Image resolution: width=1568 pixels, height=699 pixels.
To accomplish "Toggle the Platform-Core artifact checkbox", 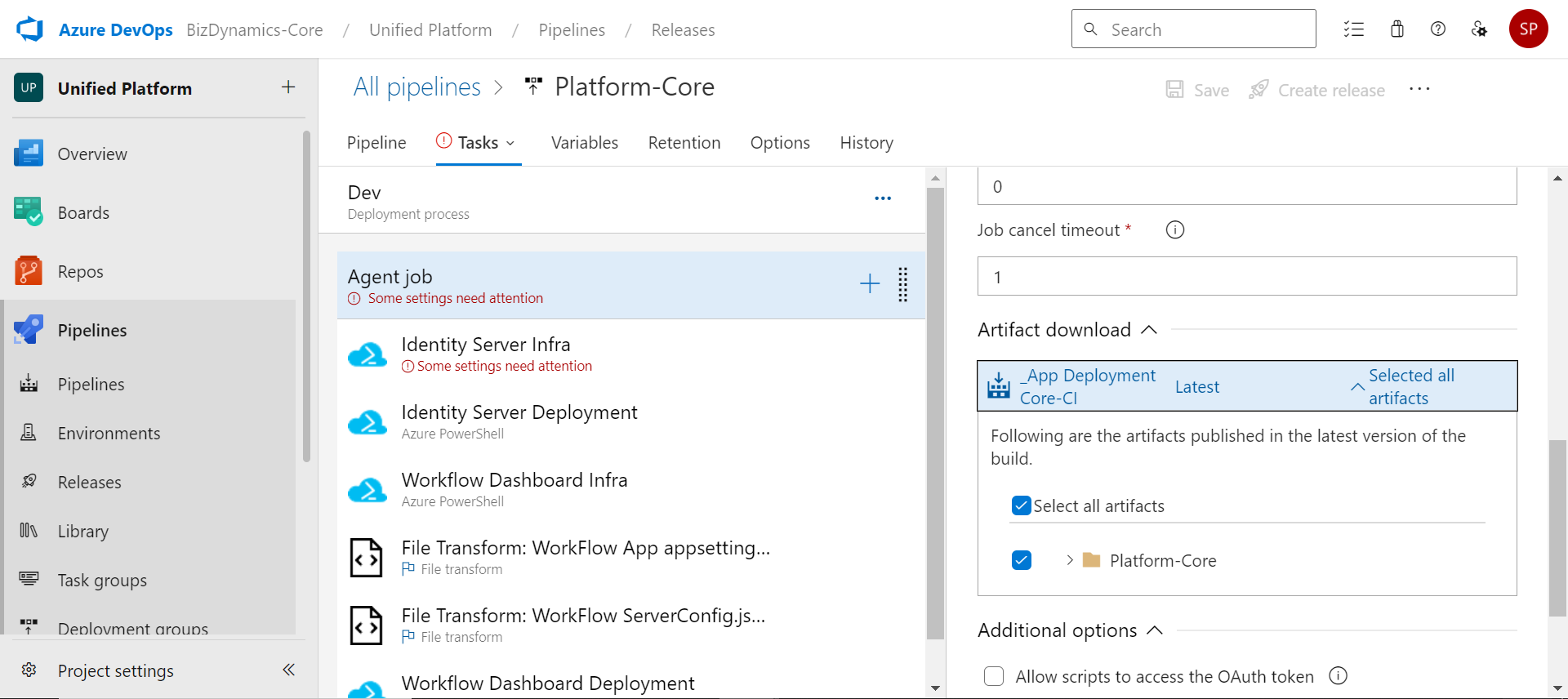I will point(1022,560).
